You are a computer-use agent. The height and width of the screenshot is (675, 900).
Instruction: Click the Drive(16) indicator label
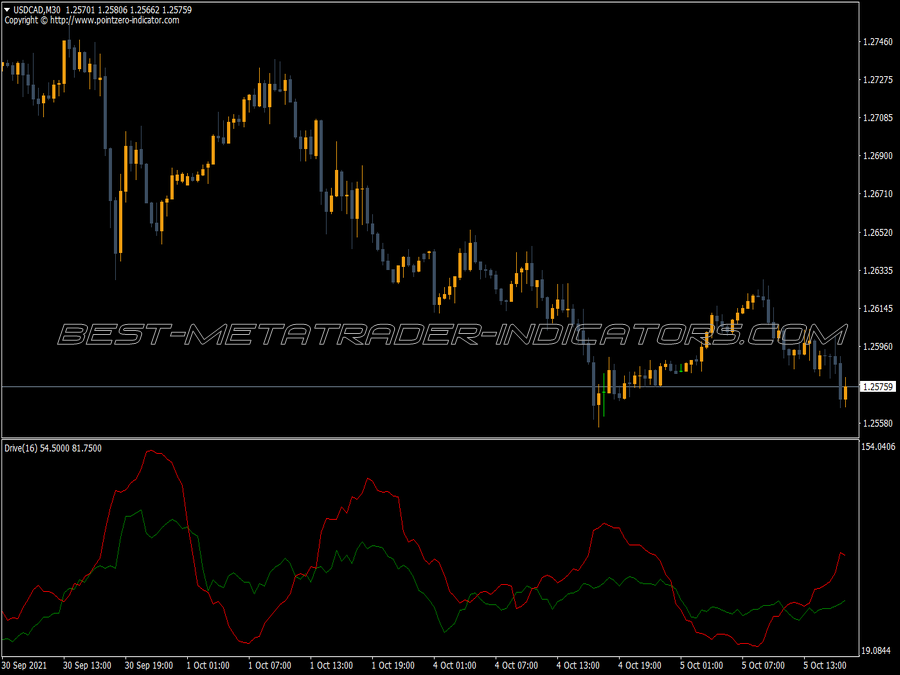point(21,448)
